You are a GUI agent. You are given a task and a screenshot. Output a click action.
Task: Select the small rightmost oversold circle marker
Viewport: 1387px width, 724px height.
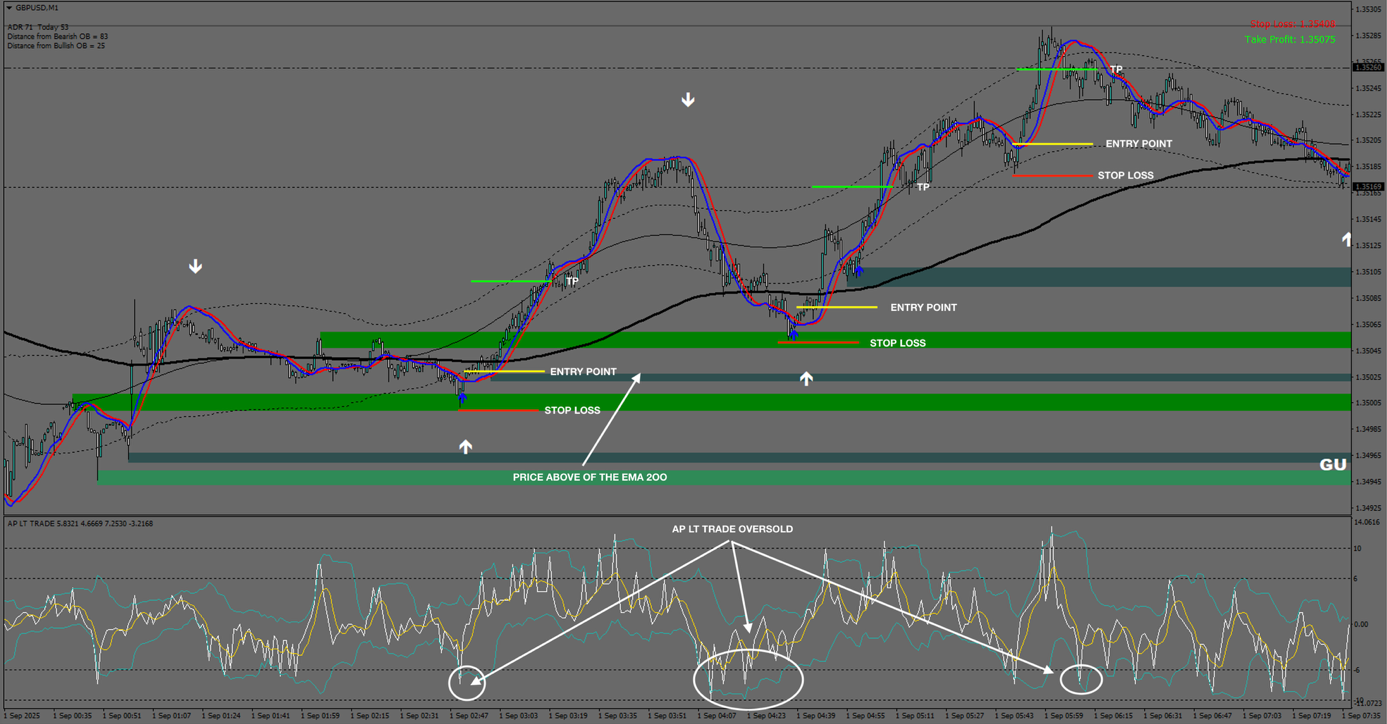click(x=1081, y=680)
